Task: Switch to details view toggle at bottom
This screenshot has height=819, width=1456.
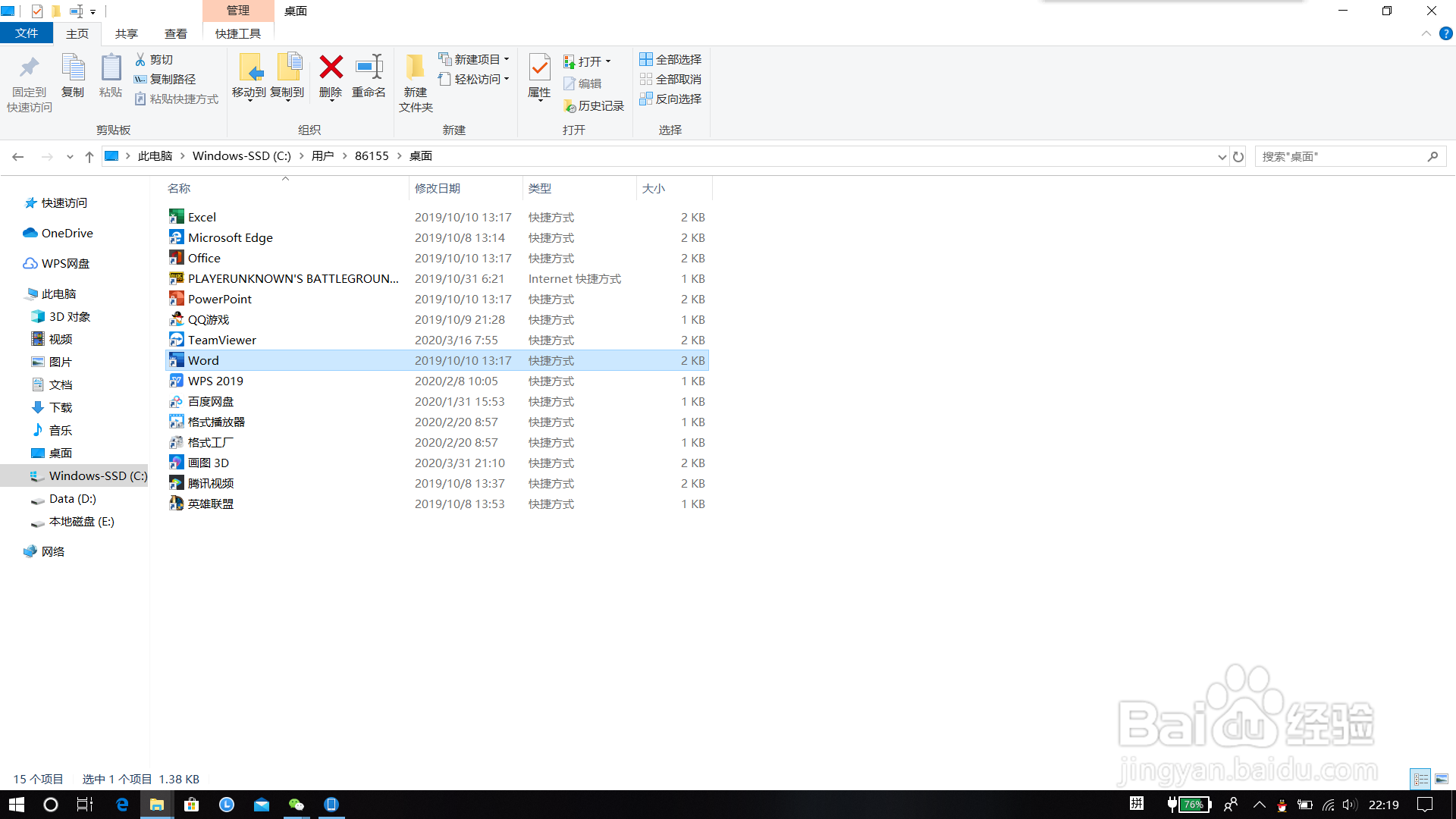Action: pos(1421,779)
